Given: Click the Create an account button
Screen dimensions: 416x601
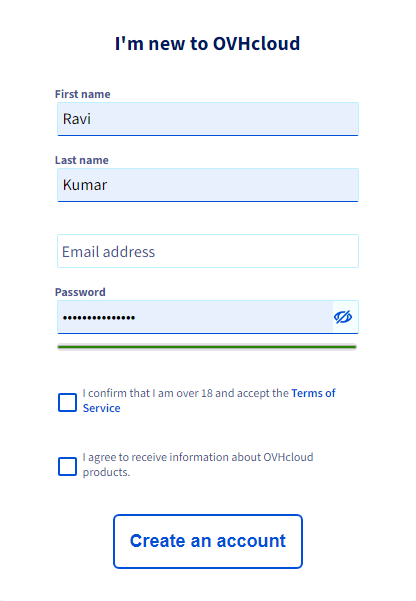Looking at the screenshot, I should pyautogui.click(x=208, y=541).
